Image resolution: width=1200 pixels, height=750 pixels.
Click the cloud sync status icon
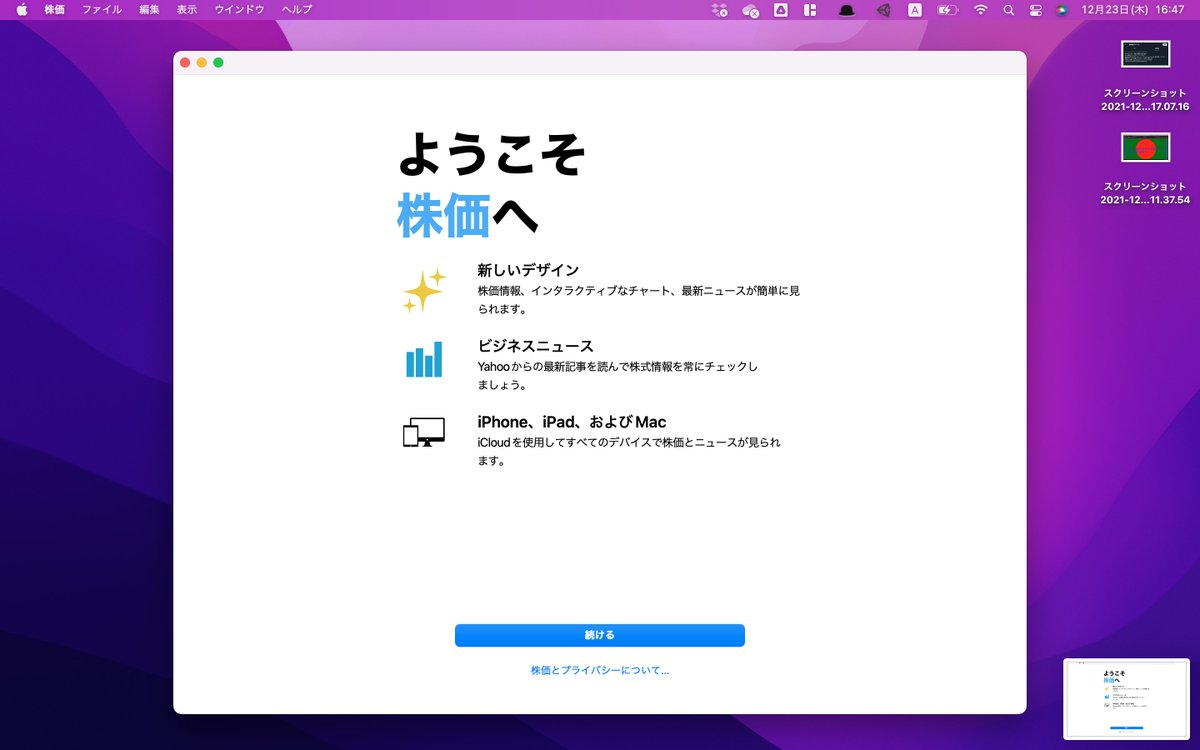(x=751, y=9)
